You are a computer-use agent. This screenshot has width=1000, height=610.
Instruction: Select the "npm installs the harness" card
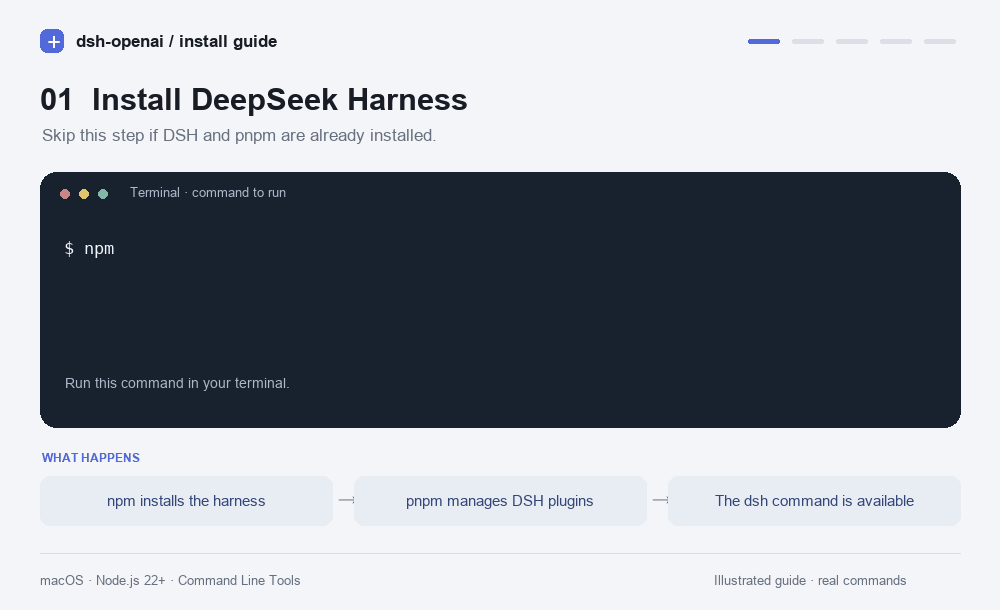(x=186, y=501)
